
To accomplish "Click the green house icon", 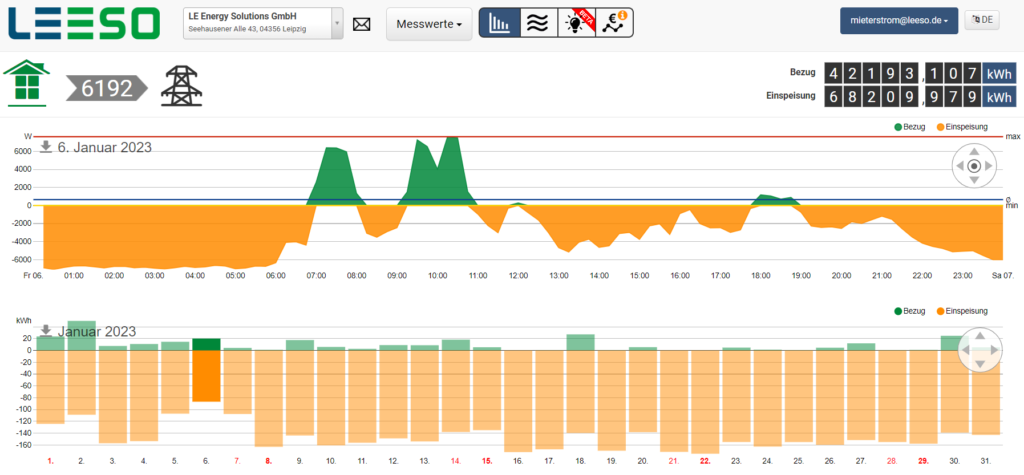I will [x=25, y=83].
